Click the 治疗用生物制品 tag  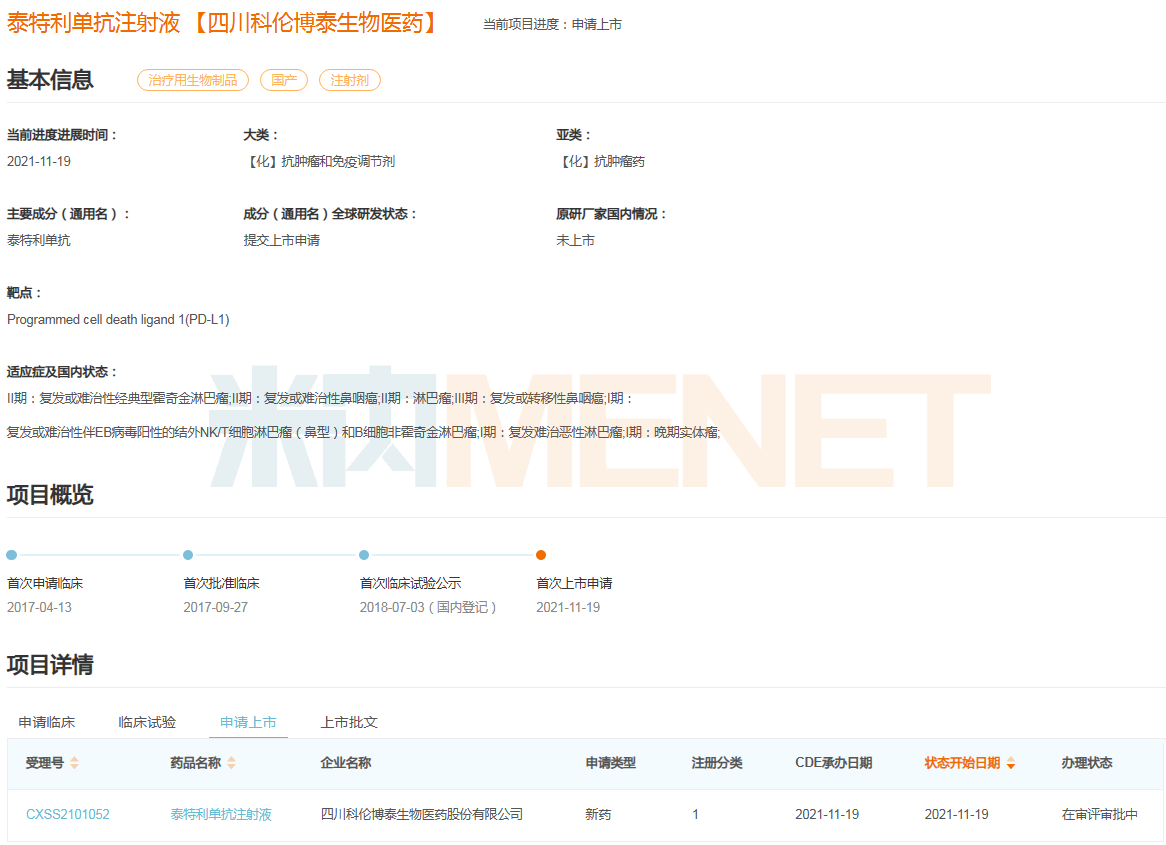coord(193,80)
